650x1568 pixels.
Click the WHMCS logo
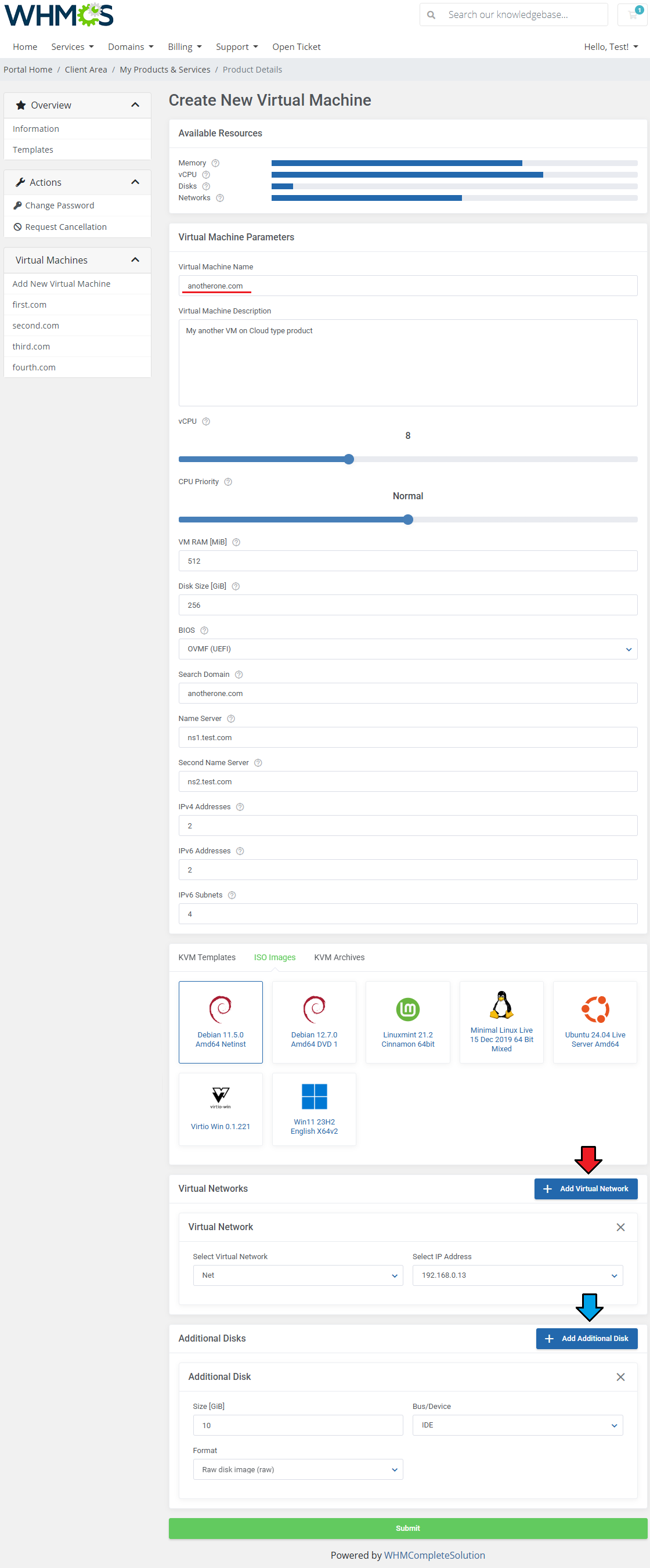pos(59,15)
